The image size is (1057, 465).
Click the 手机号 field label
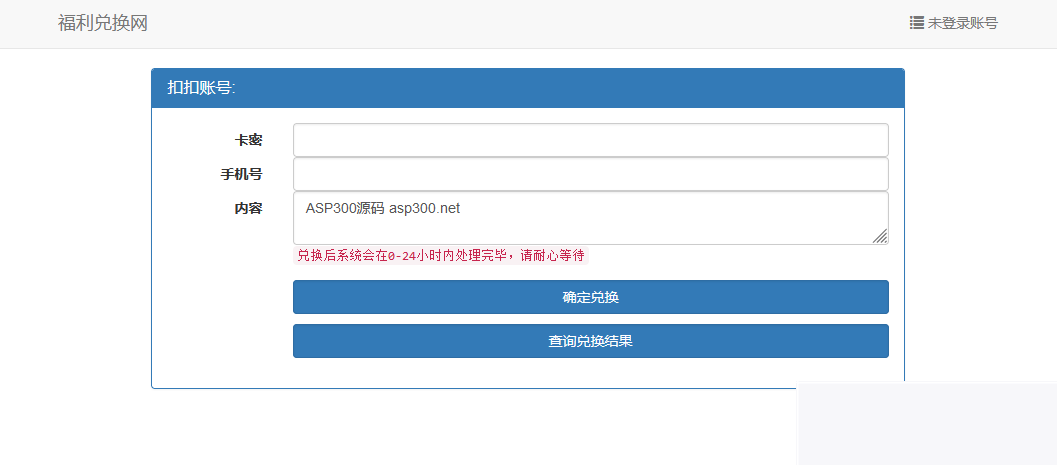[241, 174]
